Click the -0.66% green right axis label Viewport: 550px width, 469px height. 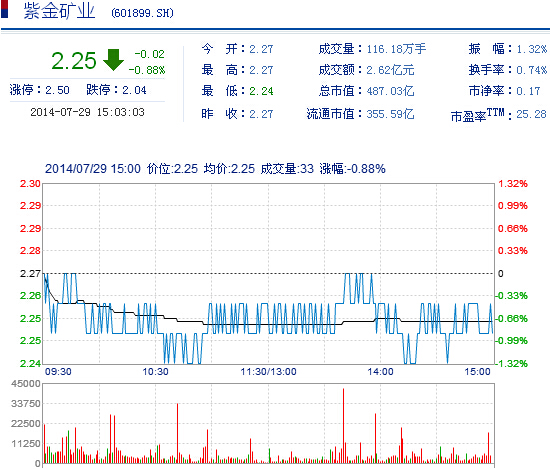pyautogui.click(x=511, y=319)
